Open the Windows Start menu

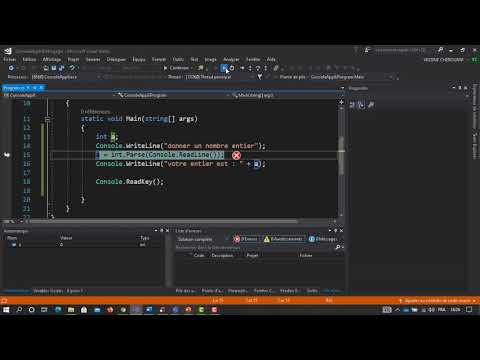[6, 310]
